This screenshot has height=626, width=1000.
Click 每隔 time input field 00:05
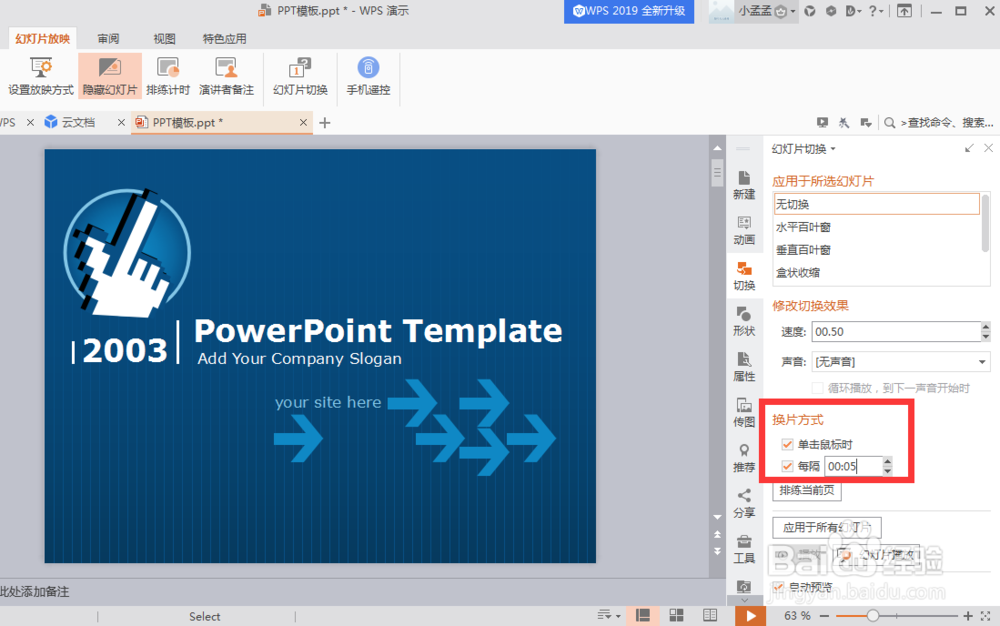853,466
